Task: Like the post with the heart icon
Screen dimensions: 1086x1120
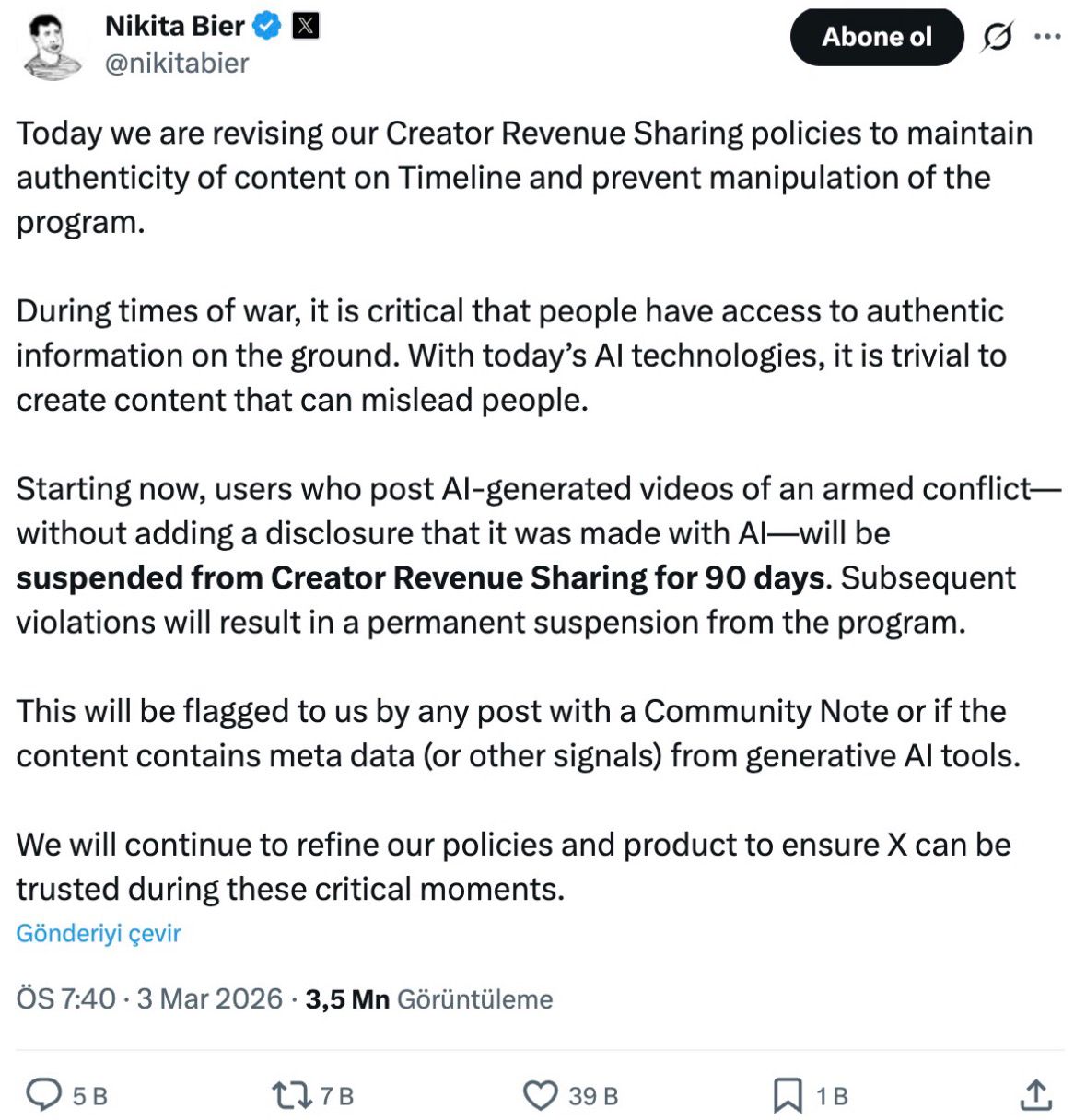Action: pyautogui.click(x=540, y=1095)
